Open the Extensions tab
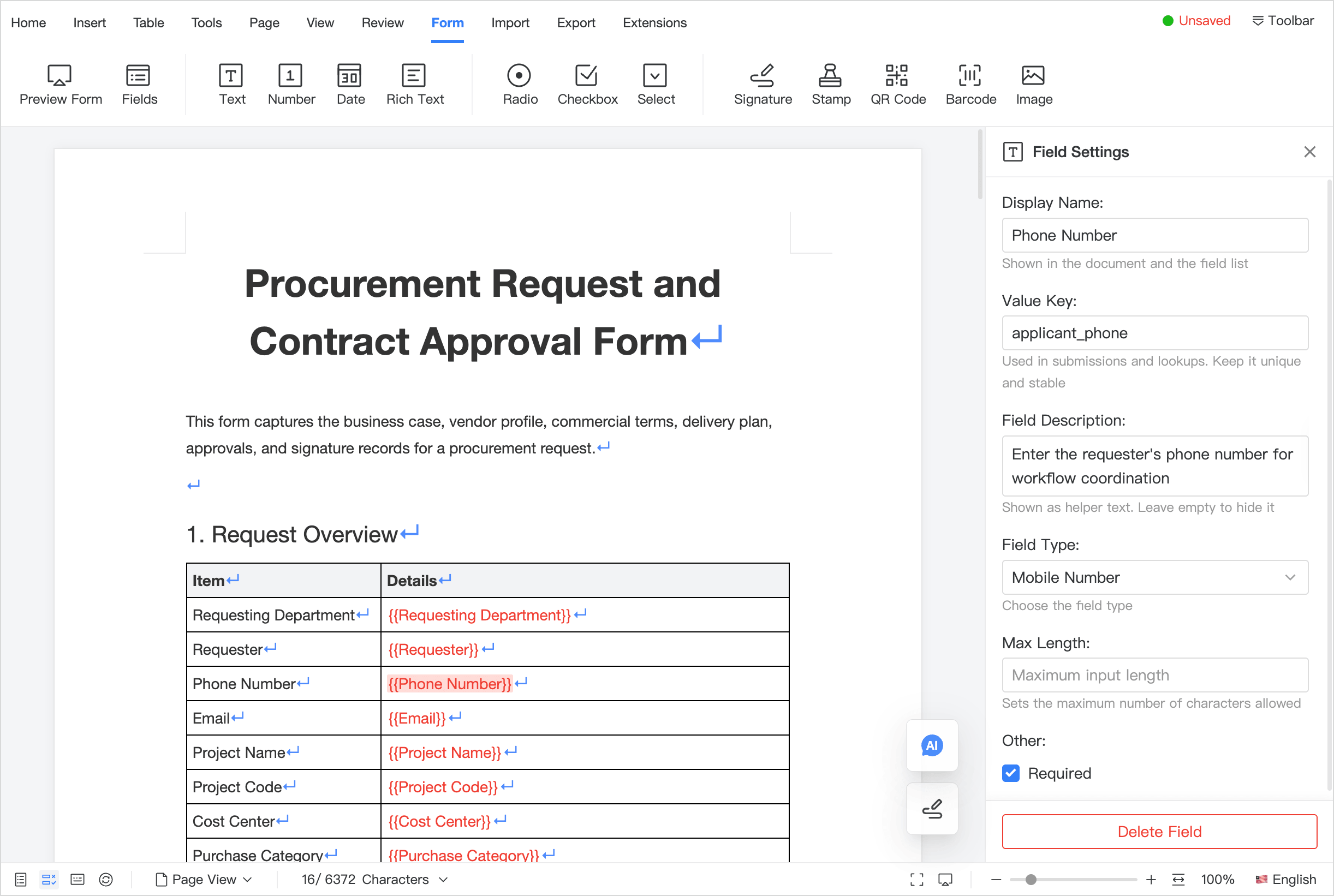 click(654, 23)
